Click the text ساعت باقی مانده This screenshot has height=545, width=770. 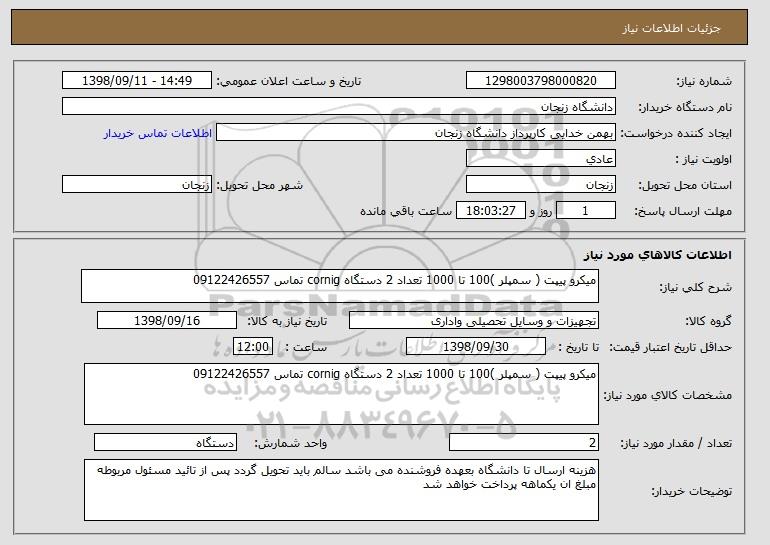(x=406, y=211)
